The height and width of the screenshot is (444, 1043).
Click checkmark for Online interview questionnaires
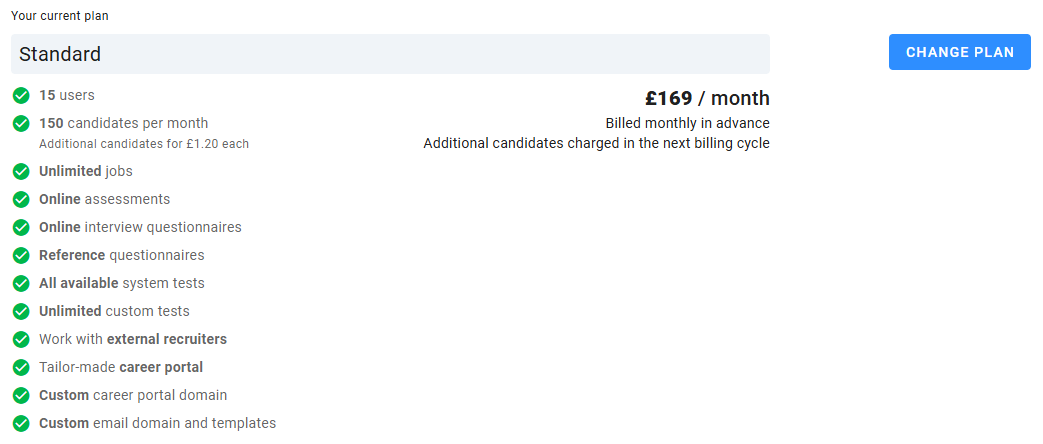point(20,228)
